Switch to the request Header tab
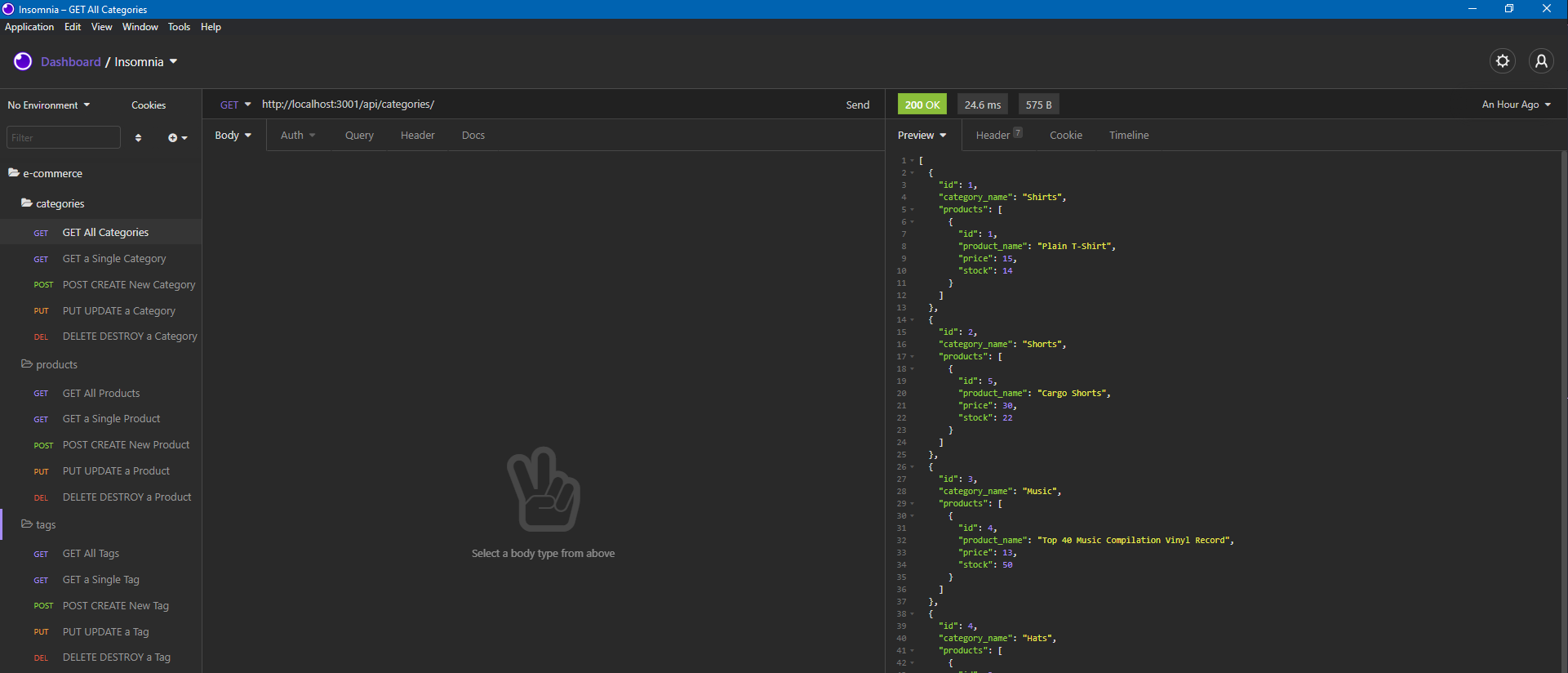1568x673 pixels. pyautogui.click(x=418, y=136)
